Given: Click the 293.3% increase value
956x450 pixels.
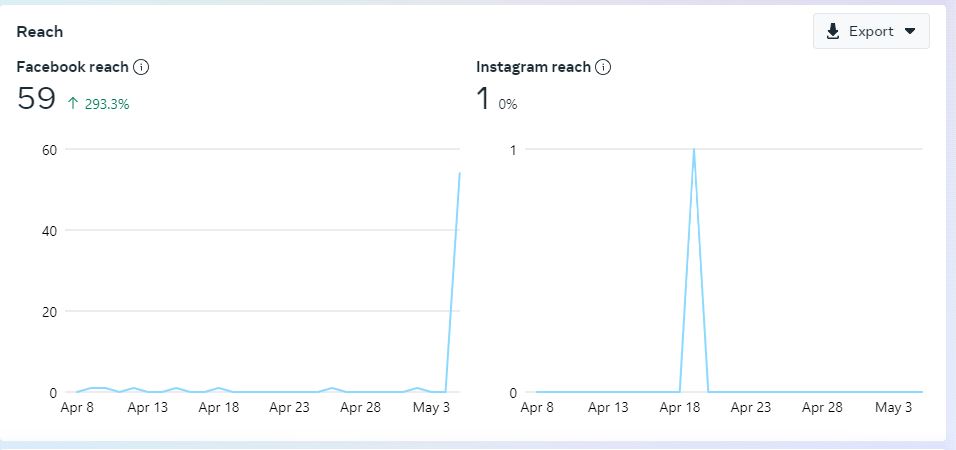Looking at the screenshot, I should click(x=107, y=103).
